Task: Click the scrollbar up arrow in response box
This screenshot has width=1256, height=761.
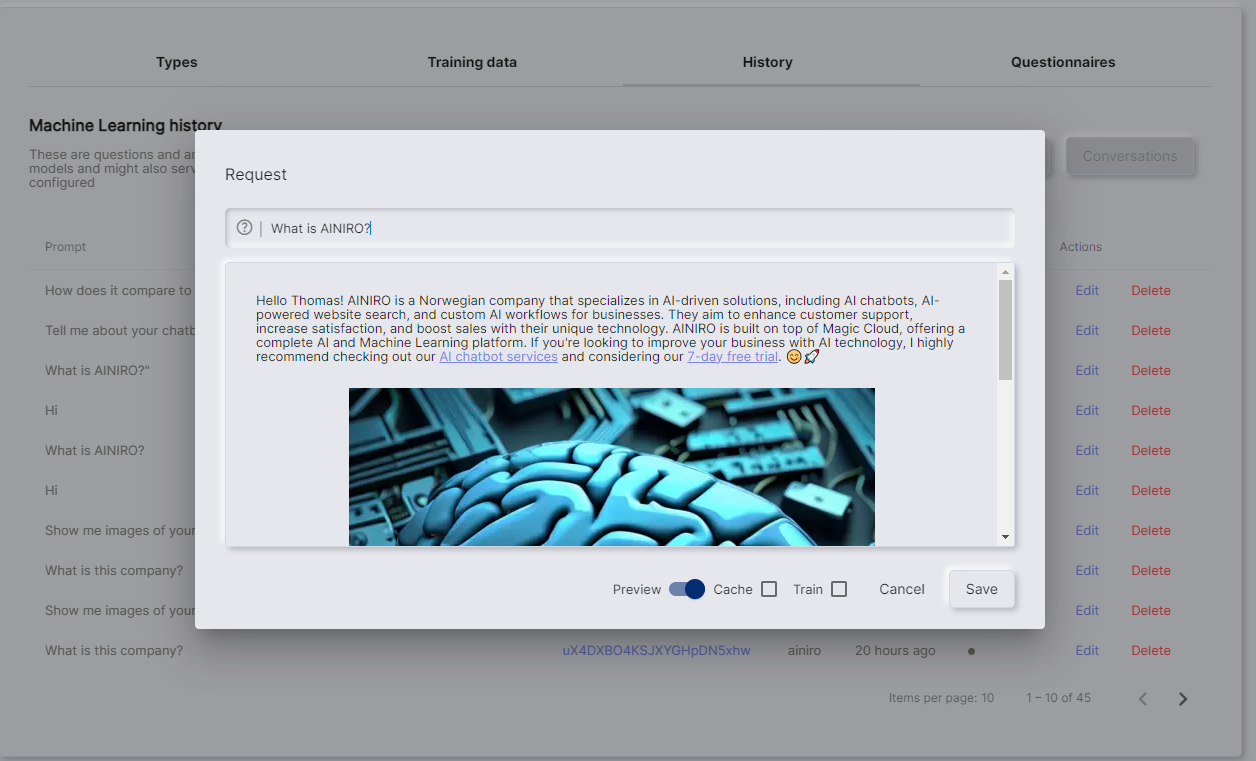Action: coord(1005,272)
